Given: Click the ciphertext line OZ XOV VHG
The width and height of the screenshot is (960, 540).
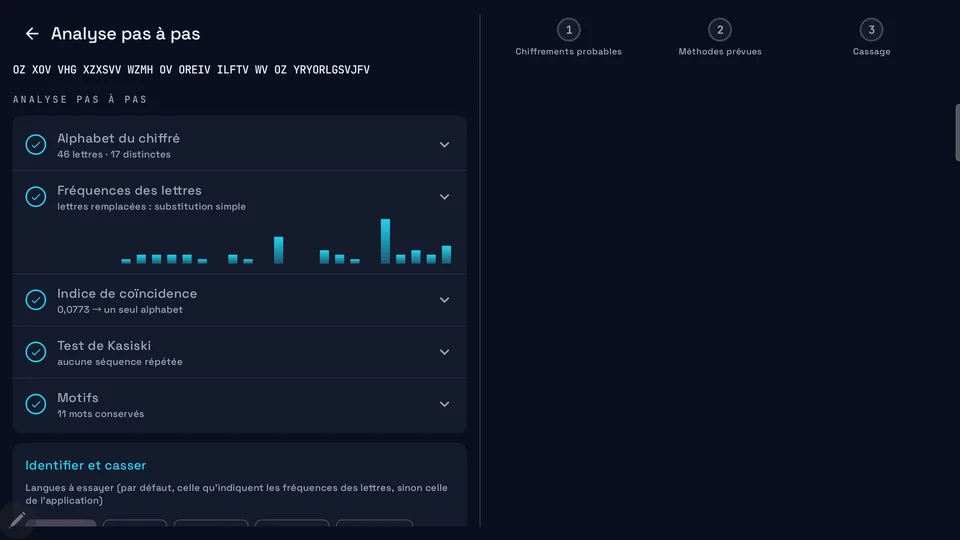Looking at the screenshot, I should pos(191,70).
